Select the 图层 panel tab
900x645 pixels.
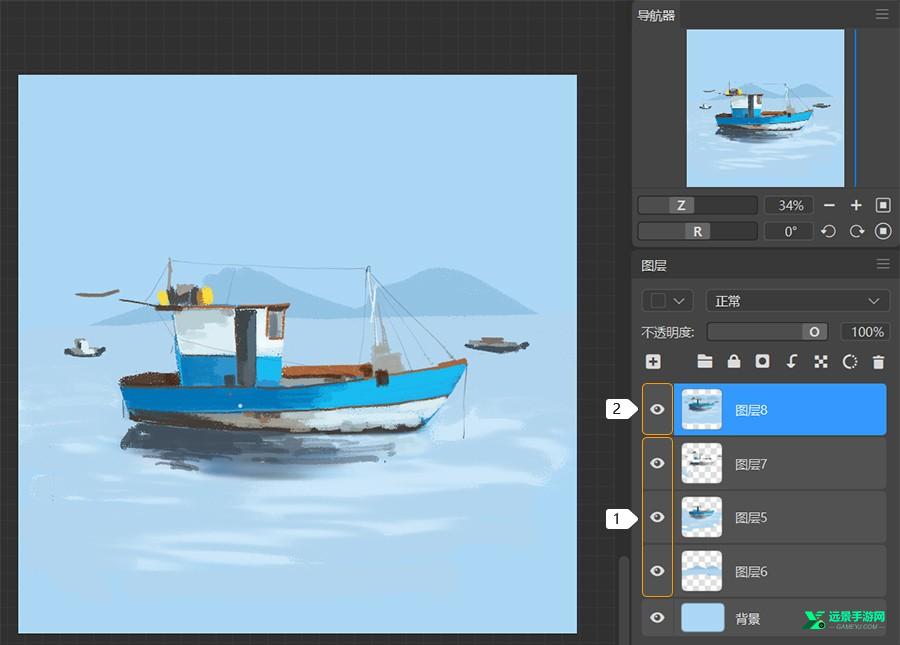tap(654, 265)
